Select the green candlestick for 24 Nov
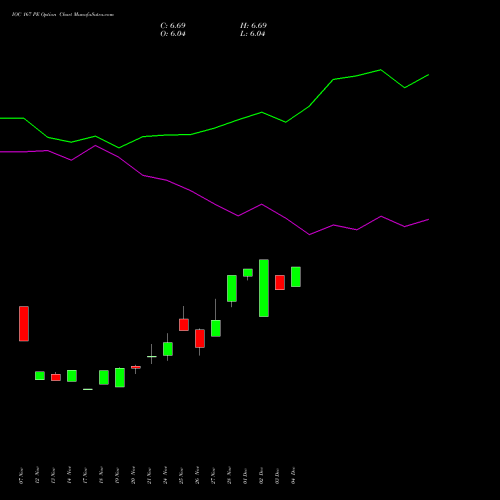500x500 pixels. (168, 349)
